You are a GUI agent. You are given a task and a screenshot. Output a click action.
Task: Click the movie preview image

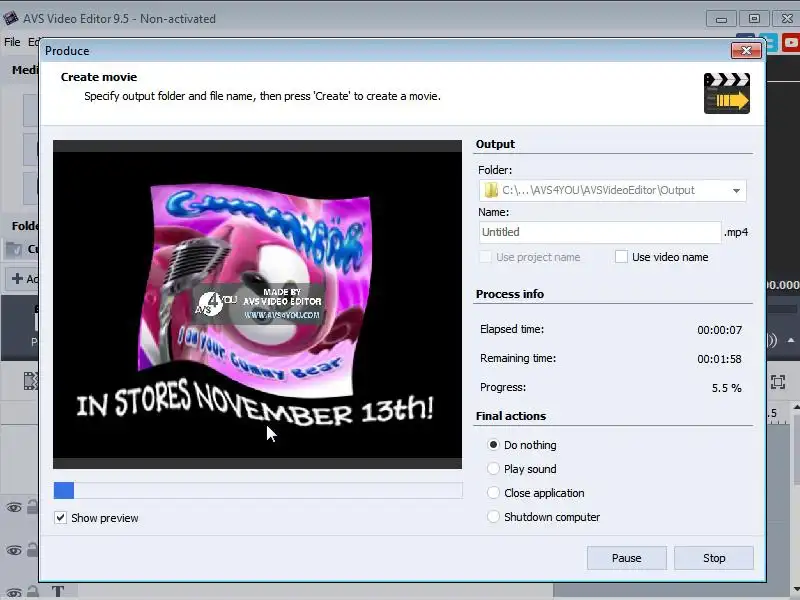pos(257,305)
